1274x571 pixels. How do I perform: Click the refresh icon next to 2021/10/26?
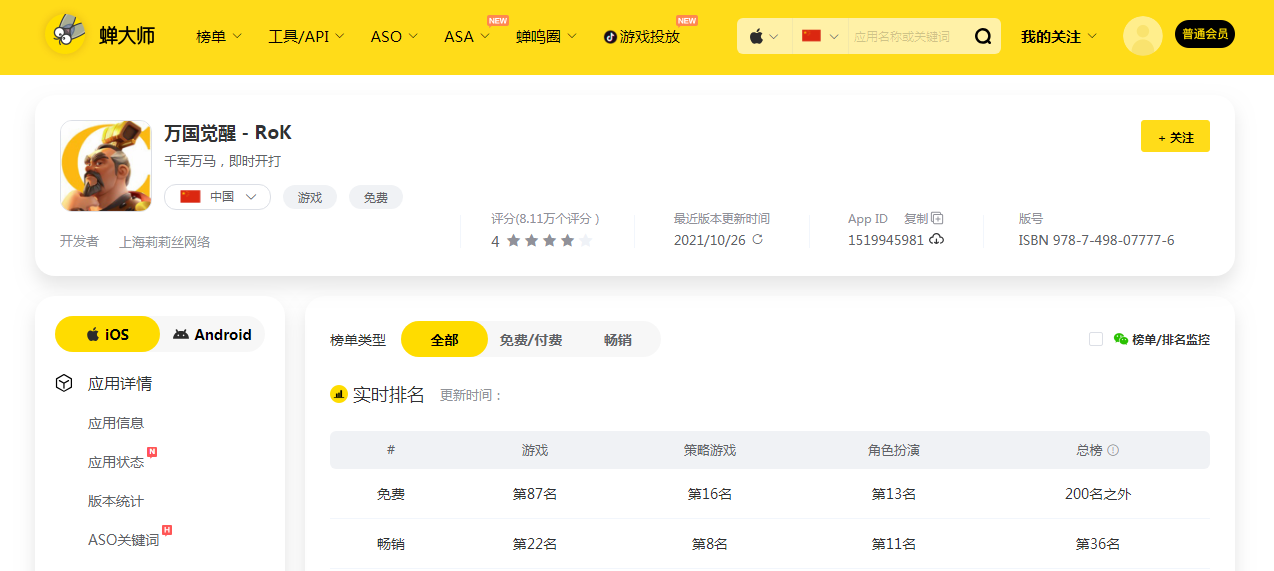tap(758, 240)
